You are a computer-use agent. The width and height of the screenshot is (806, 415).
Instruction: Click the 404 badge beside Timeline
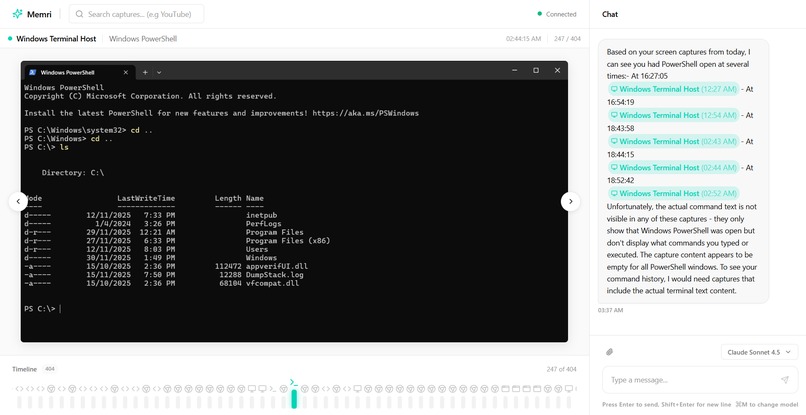point(49,369)
